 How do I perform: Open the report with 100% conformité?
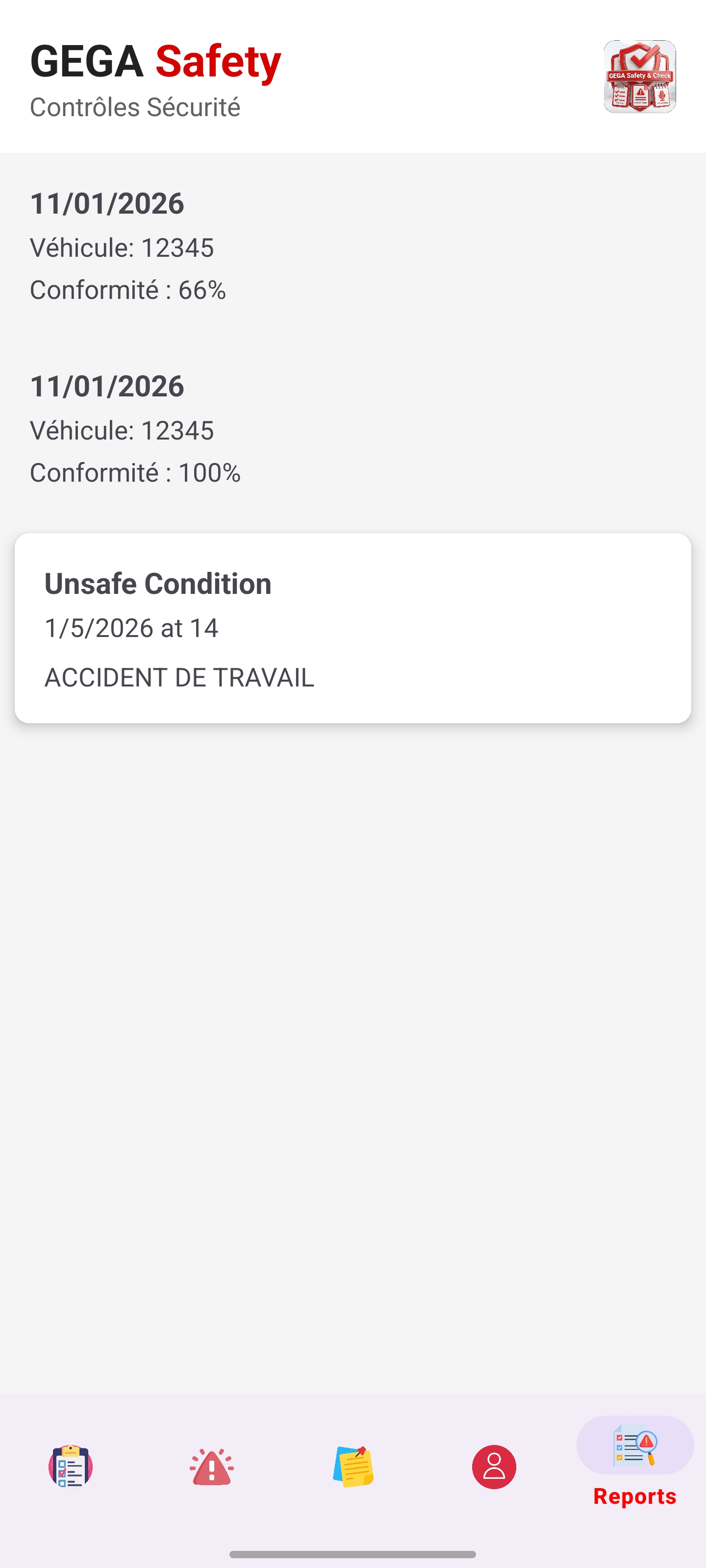click(x=135, y=472)
